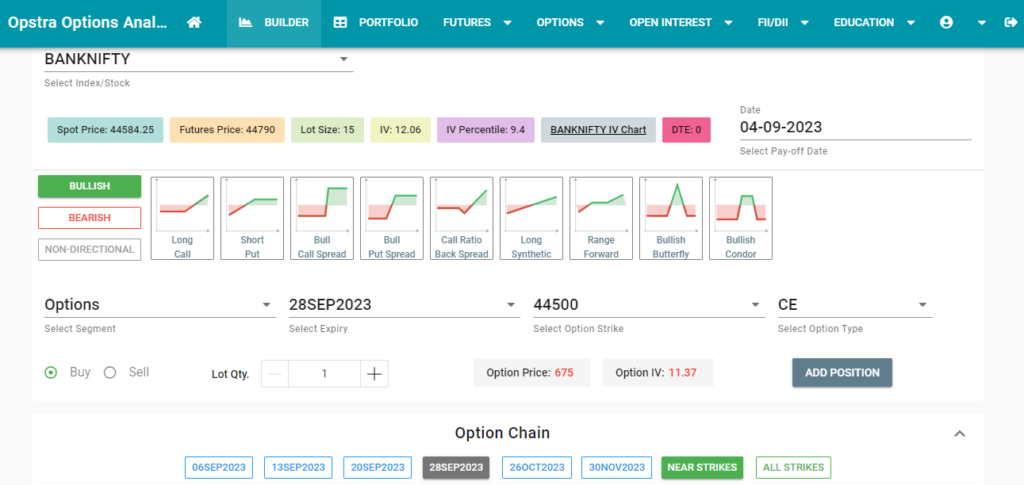Pick the Long Synthetic strategy

(x=532, y=219)
